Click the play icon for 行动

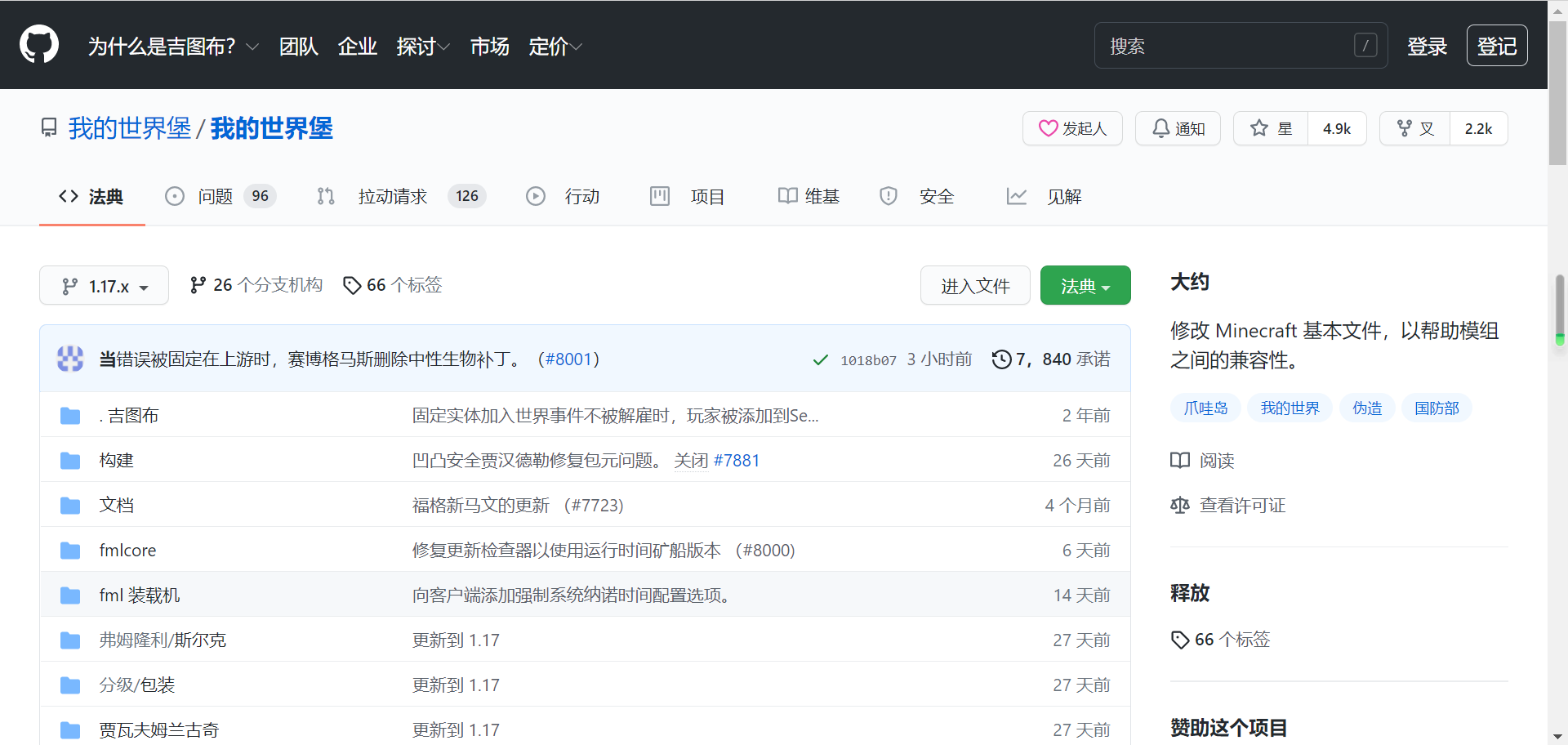coord(536,196)
